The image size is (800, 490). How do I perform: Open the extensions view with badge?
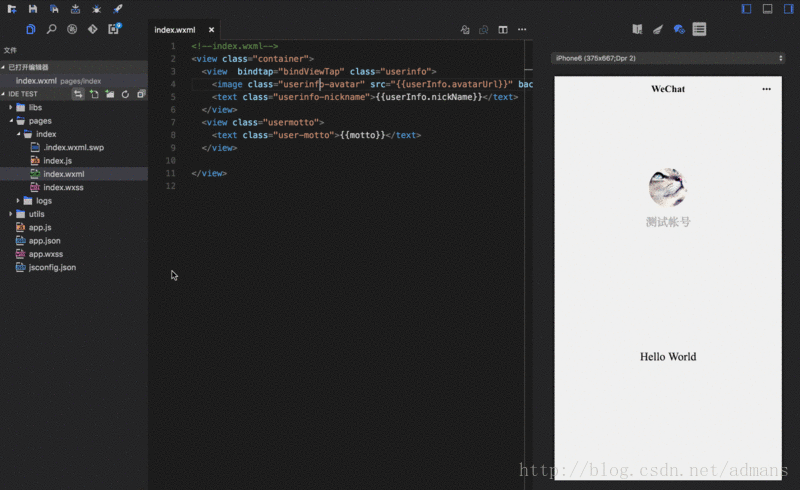coord(114,29)
